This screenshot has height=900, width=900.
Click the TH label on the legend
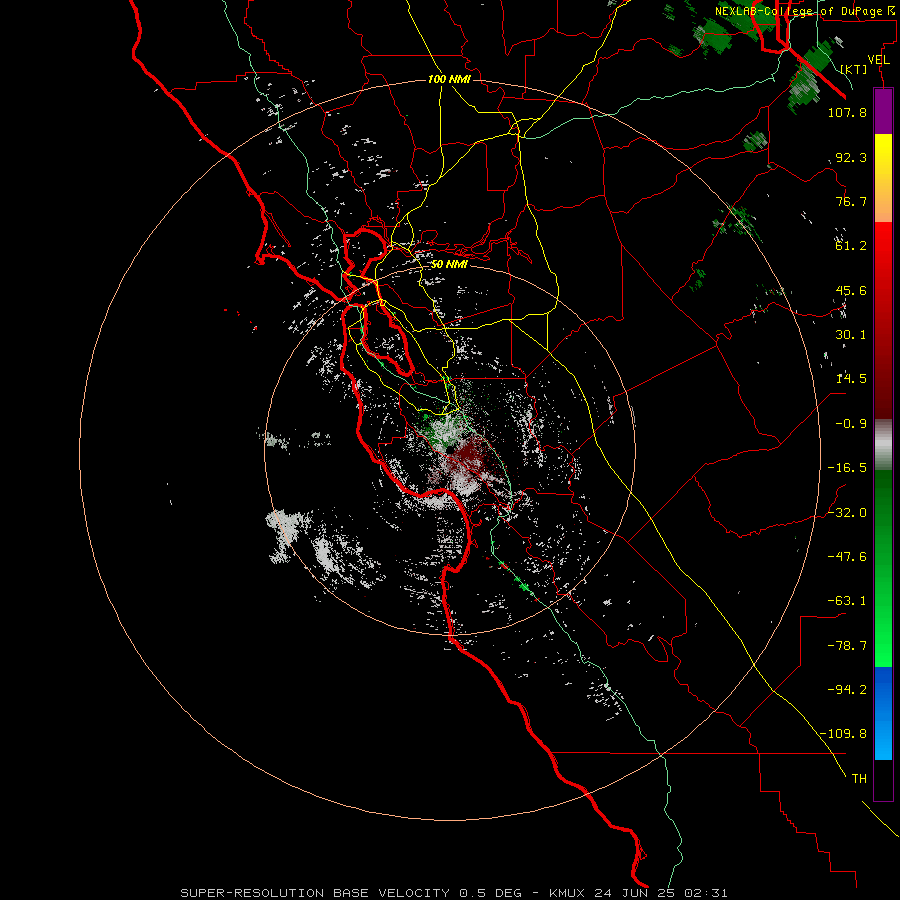click(x=859, y=779)
